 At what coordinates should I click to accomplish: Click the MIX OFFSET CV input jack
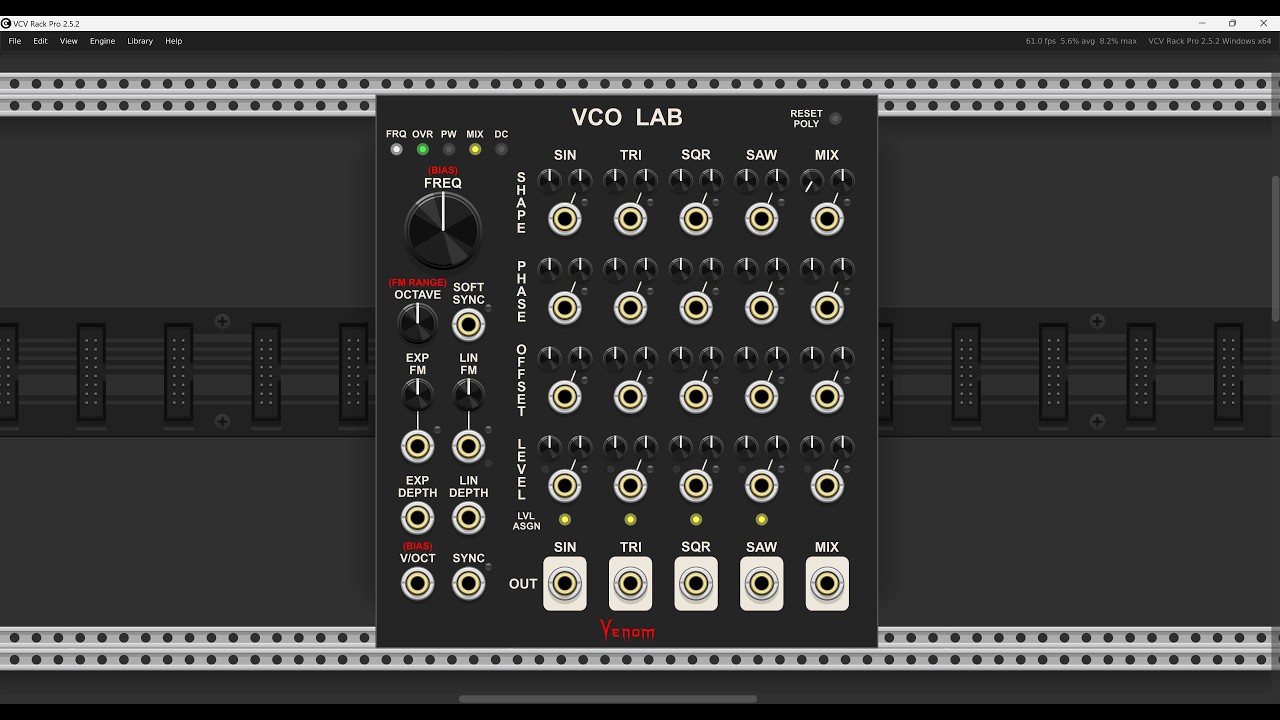(827, 397)
